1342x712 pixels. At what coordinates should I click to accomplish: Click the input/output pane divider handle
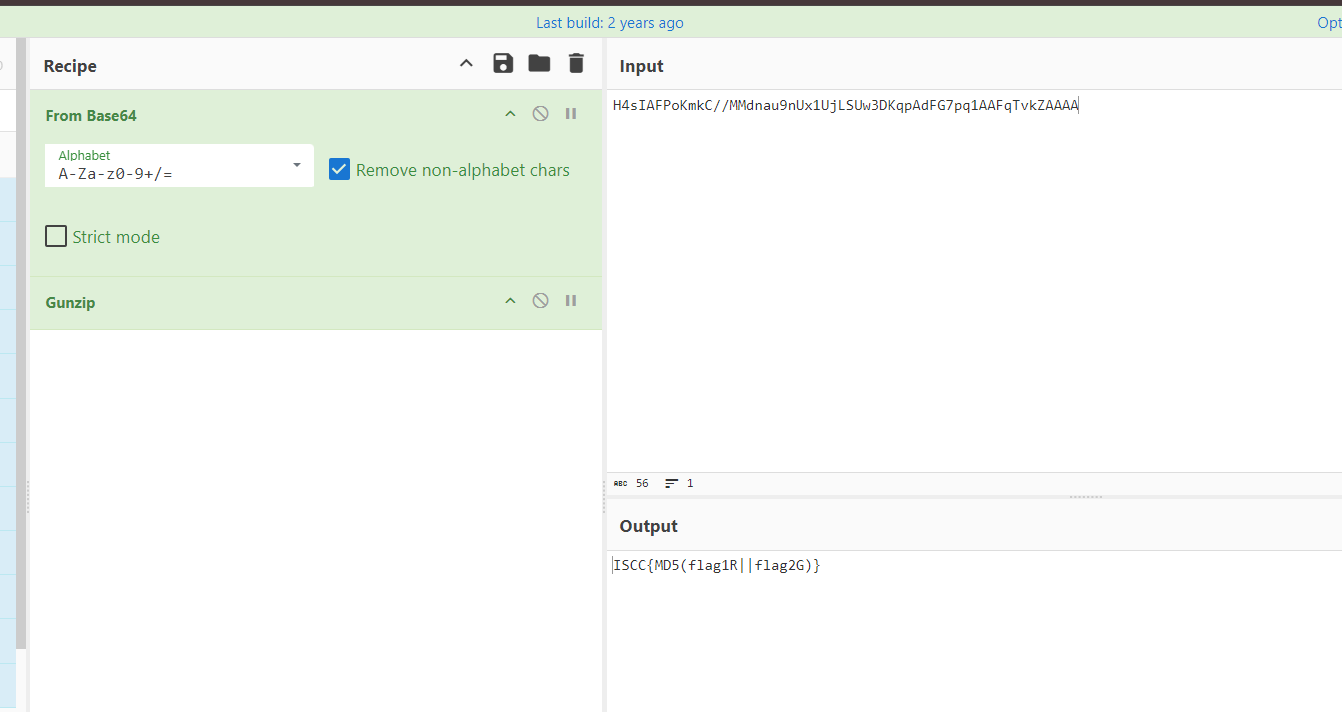[1086, 497]
